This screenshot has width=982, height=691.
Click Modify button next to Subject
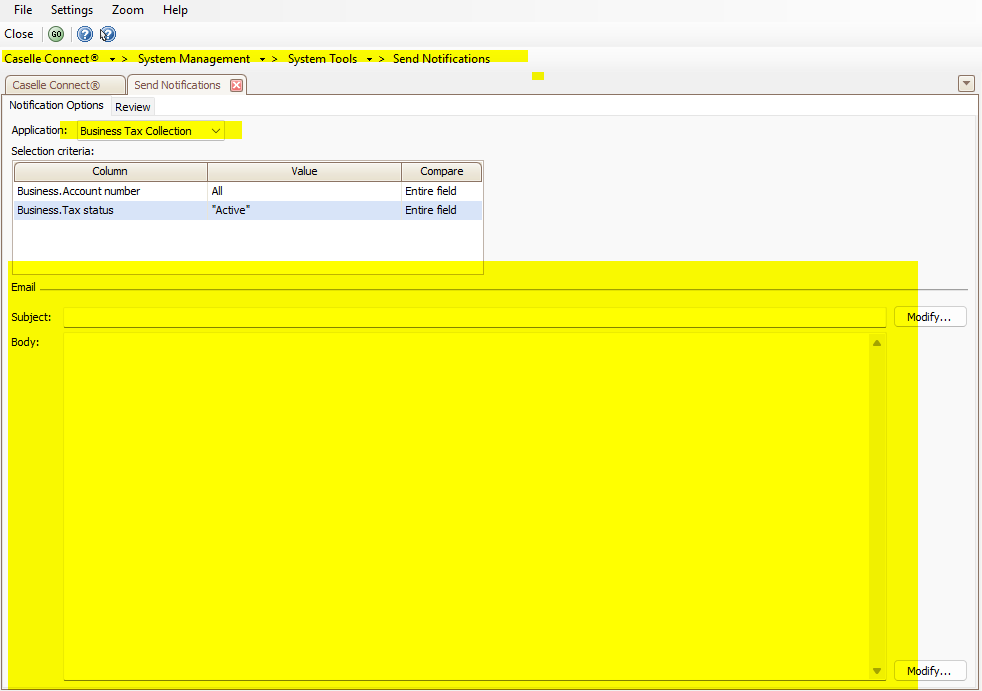pos(930,317)
